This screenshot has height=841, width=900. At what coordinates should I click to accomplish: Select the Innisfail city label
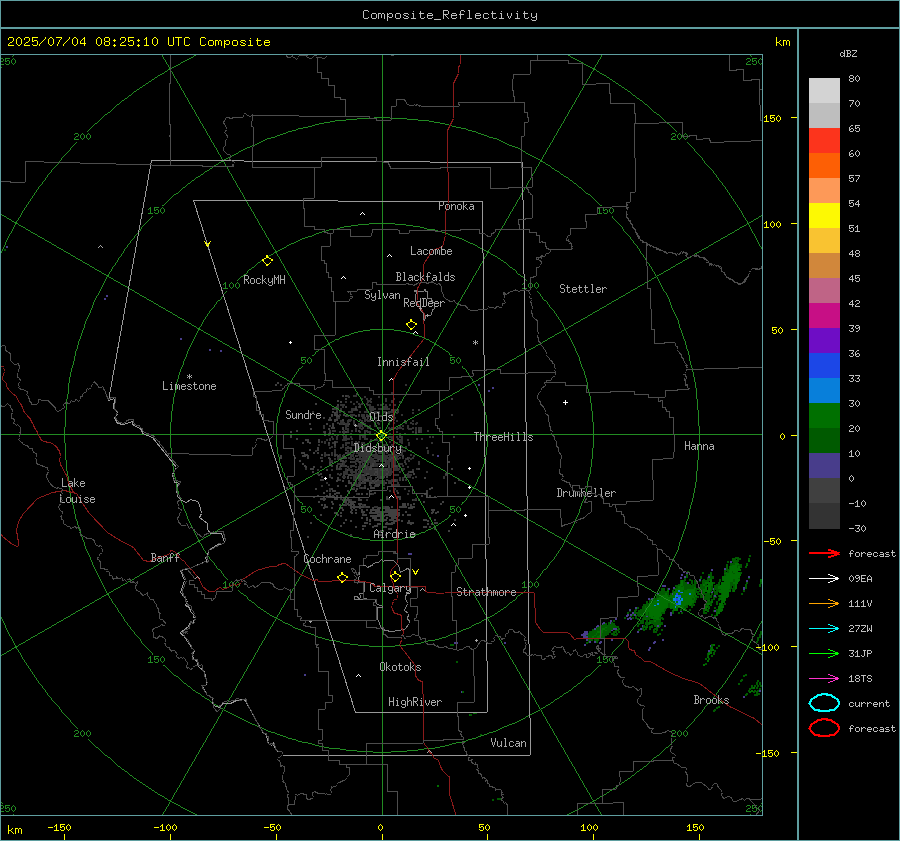[x=403, y=362]
